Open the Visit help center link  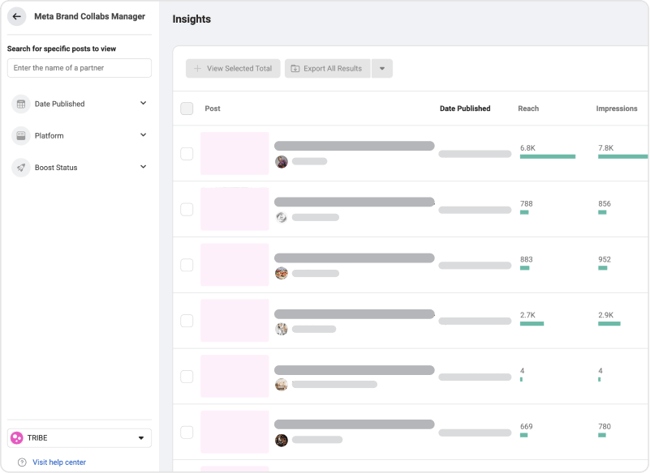pos(59,462)
